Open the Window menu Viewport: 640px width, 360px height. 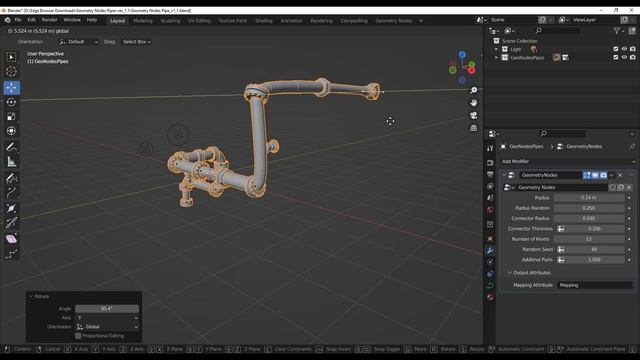click(x=72, y=20)
